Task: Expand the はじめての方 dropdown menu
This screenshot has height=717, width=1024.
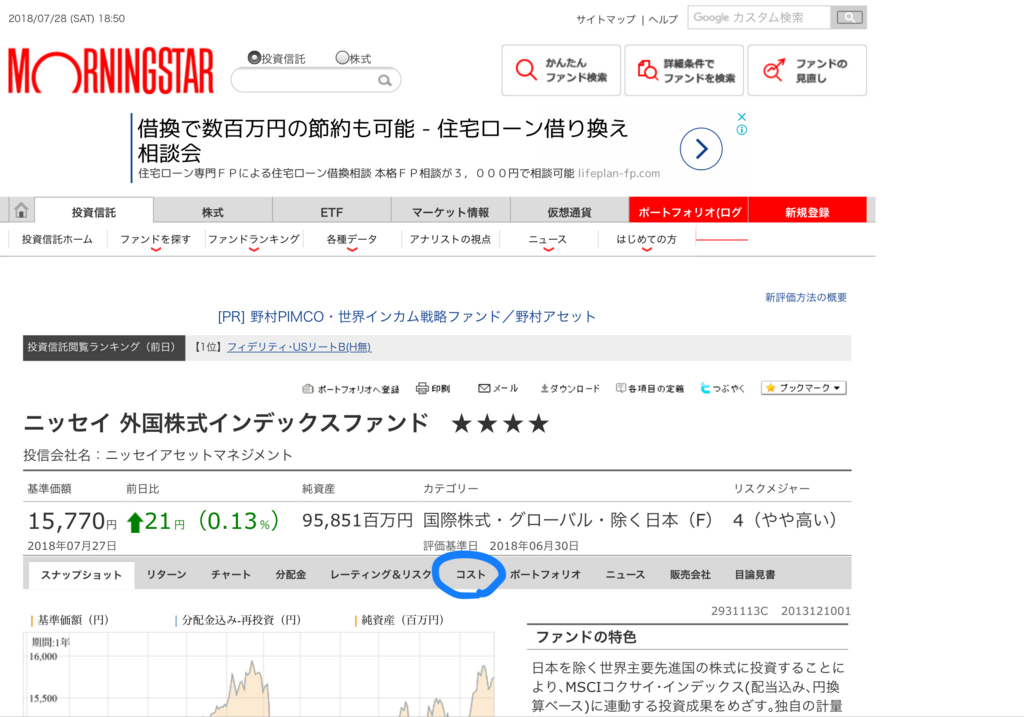Action: click(x=647, y=240)
